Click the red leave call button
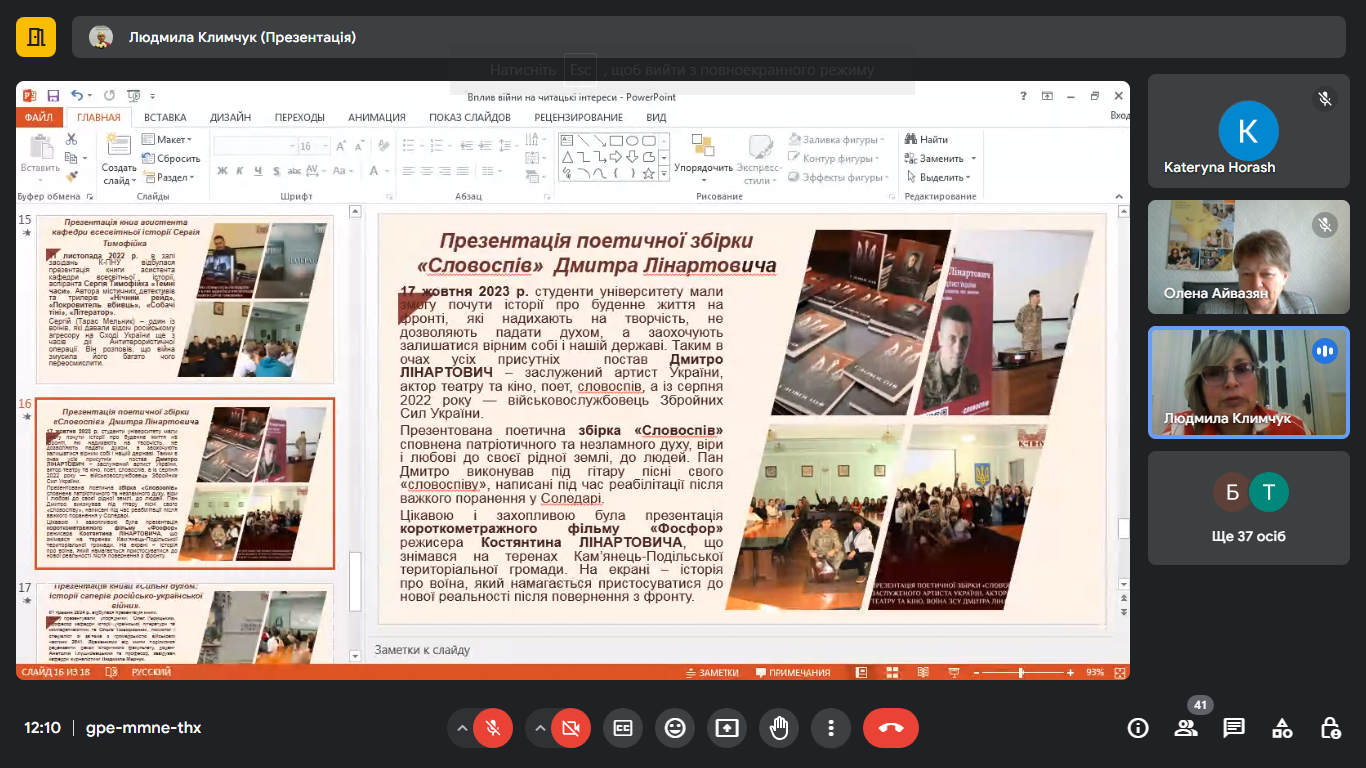Screen dimensions: 1366x768 890,728
